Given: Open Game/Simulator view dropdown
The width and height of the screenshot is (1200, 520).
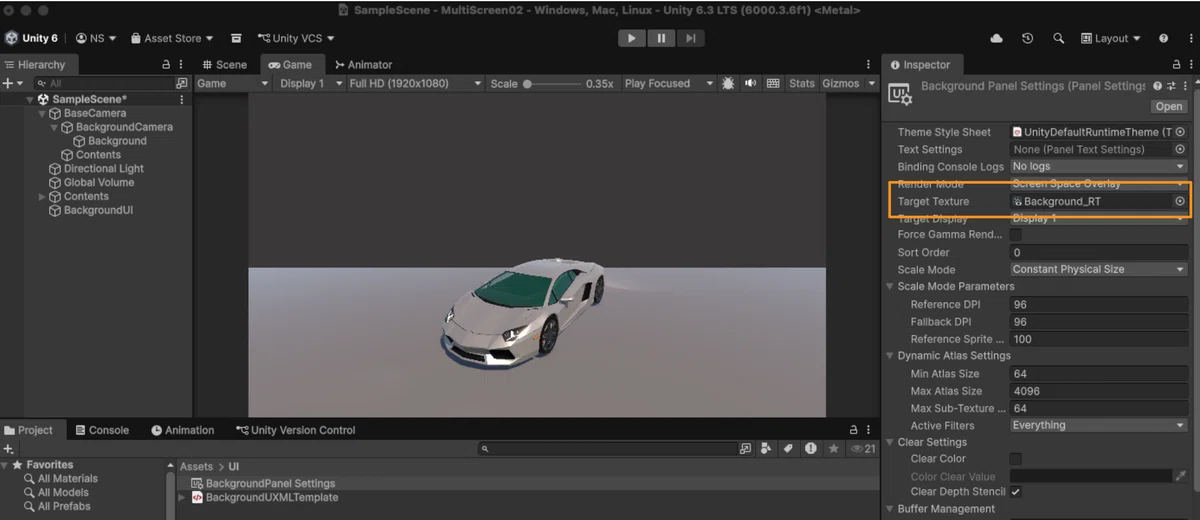Looking at the screenshot, I should (x=233, y=84).
